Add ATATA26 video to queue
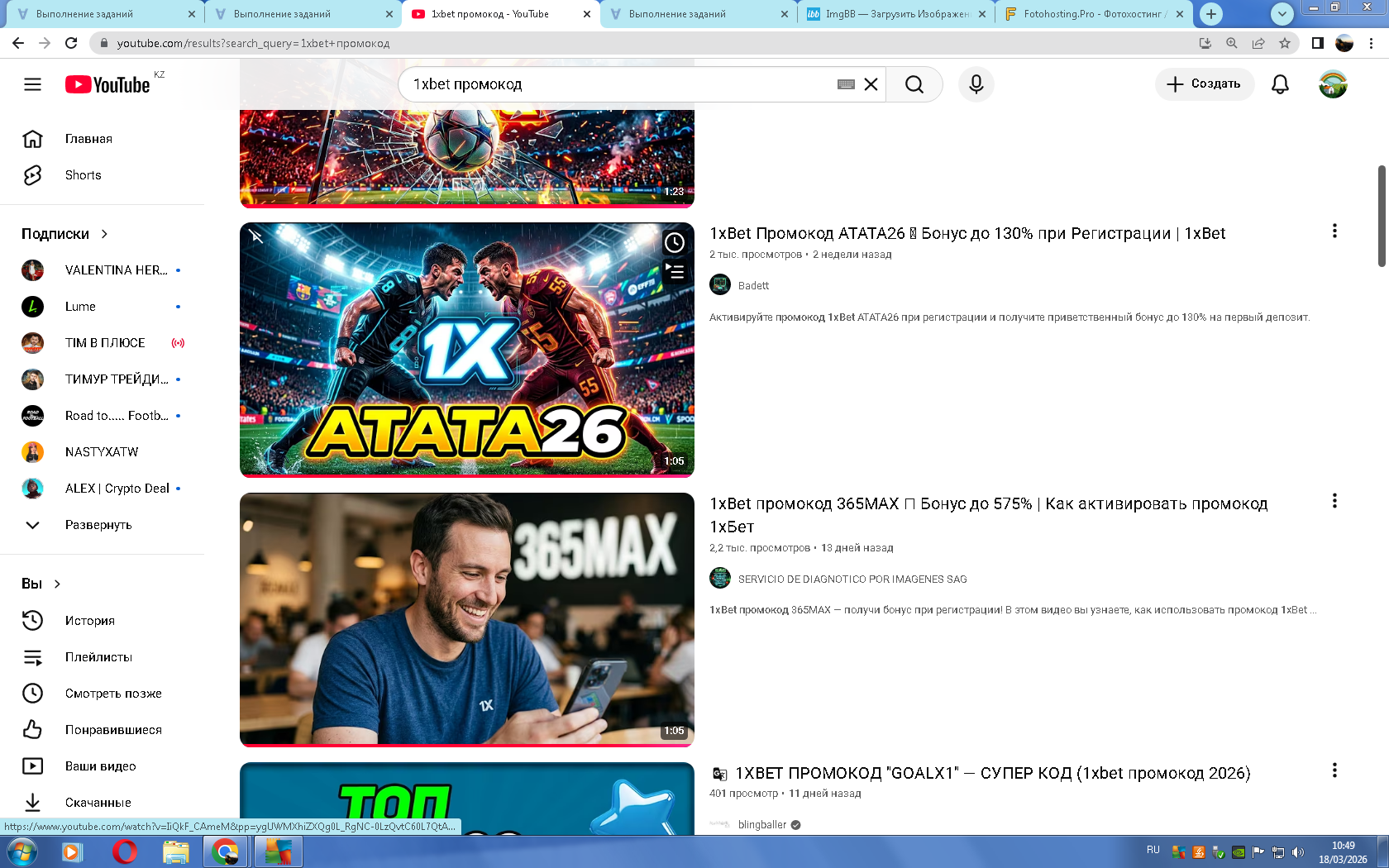 coord(675,271)
